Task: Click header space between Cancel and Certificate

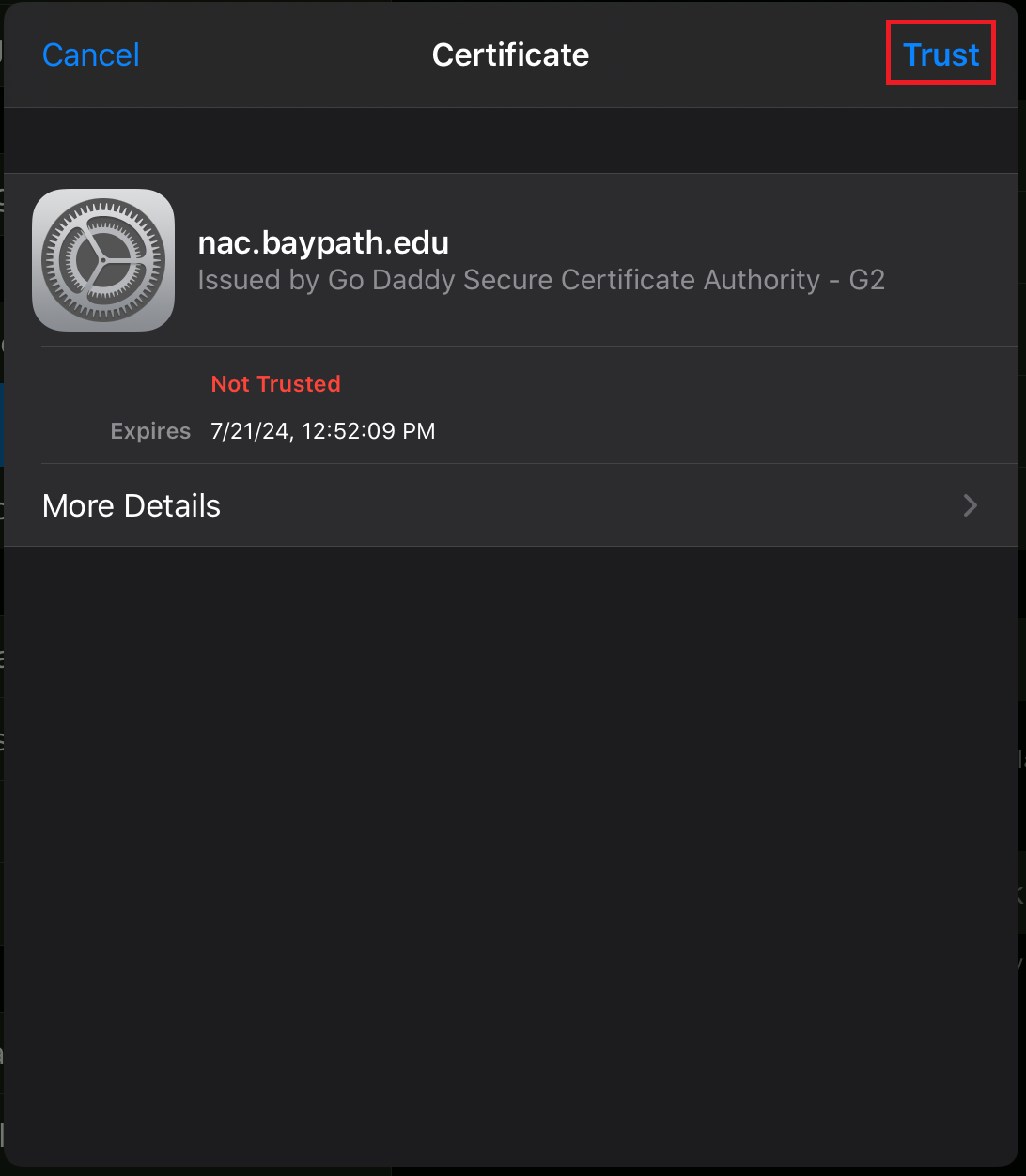Action: coord(282,54)
